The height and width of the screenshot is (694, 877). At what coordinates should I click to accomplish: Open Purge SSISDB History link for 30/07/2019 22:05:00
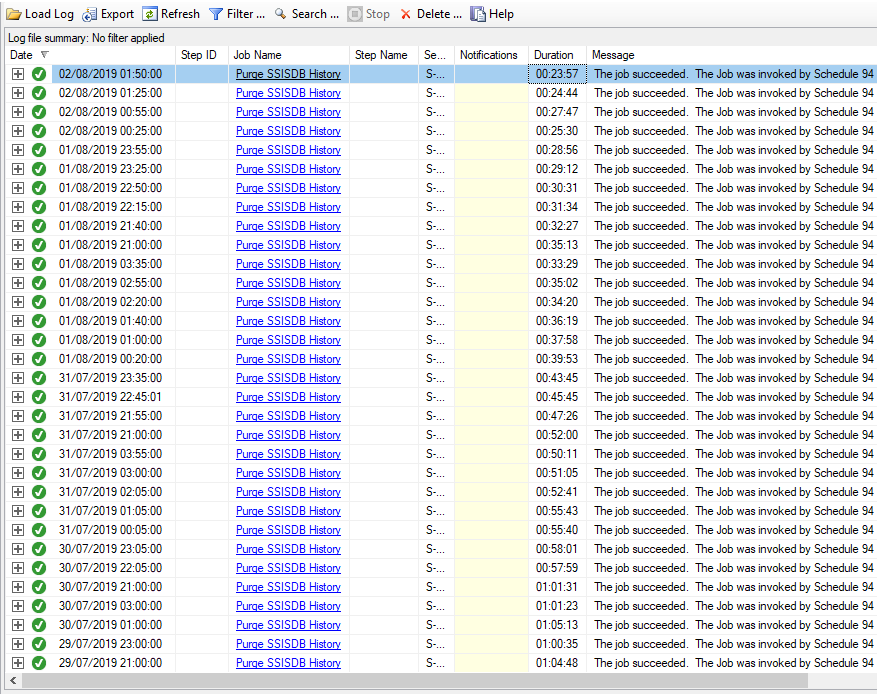point(288,568)
